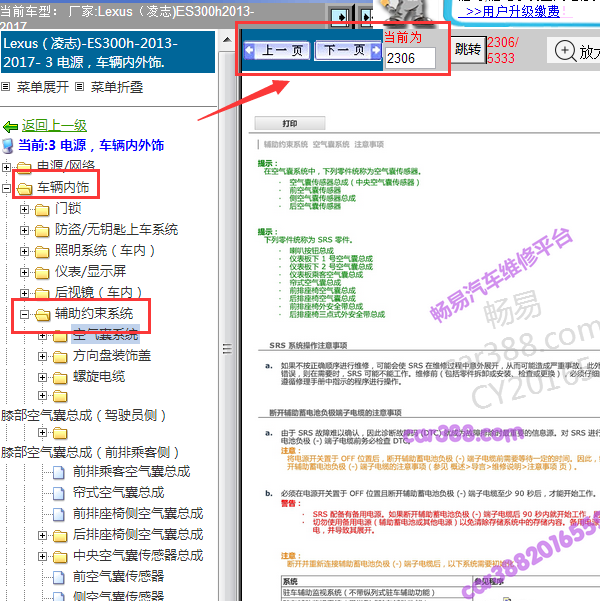Expand the 后视镜（车内）node
600x601 pixels.
(24, 293)
